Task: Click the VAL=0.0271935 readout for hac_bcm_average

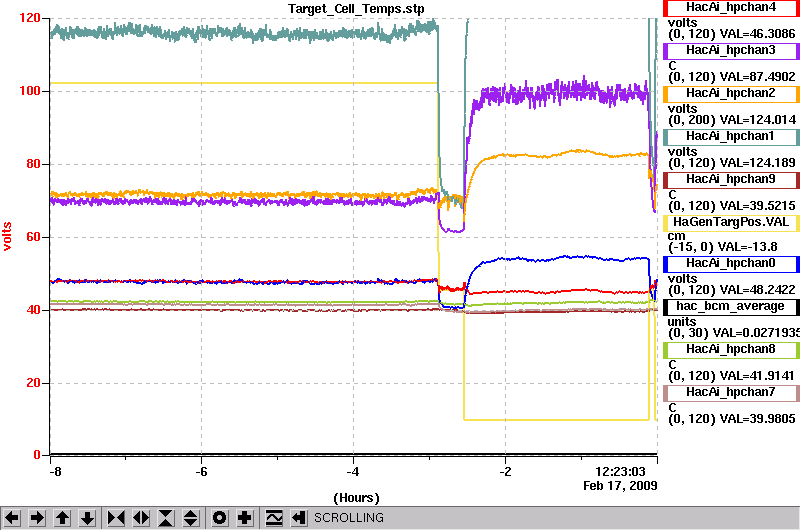Action: 757,333
